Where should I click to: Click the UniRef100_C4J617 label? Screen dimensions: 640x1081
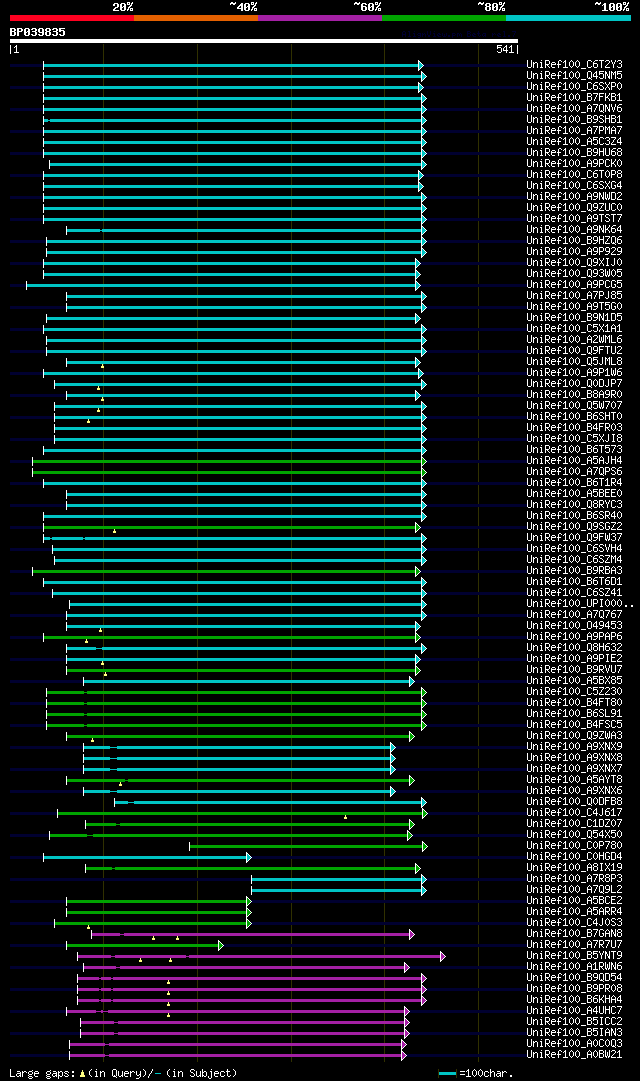pos(574,813)
